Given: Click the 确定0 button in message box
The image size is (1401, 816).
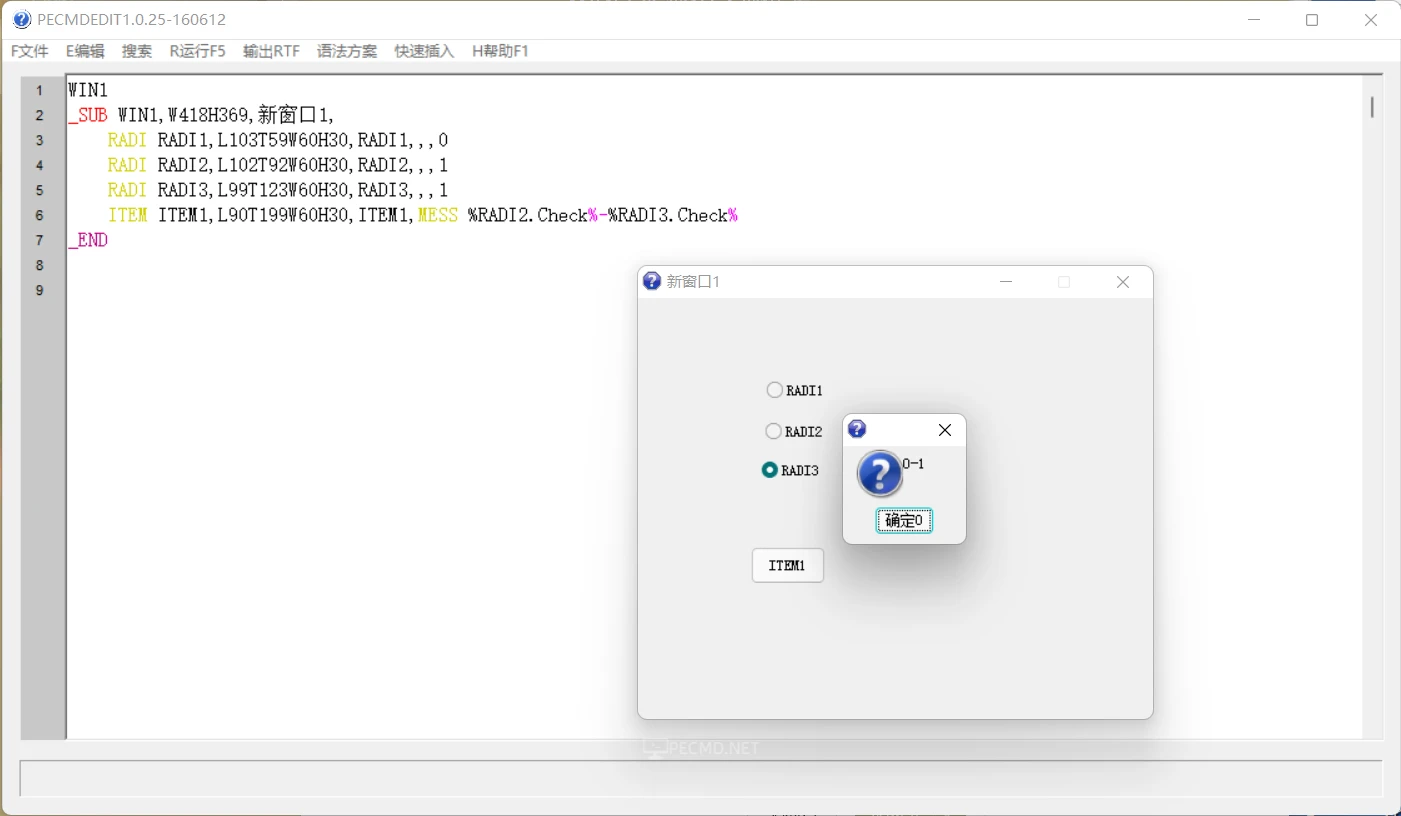Looking at the screenshot, I should point(904,520).
